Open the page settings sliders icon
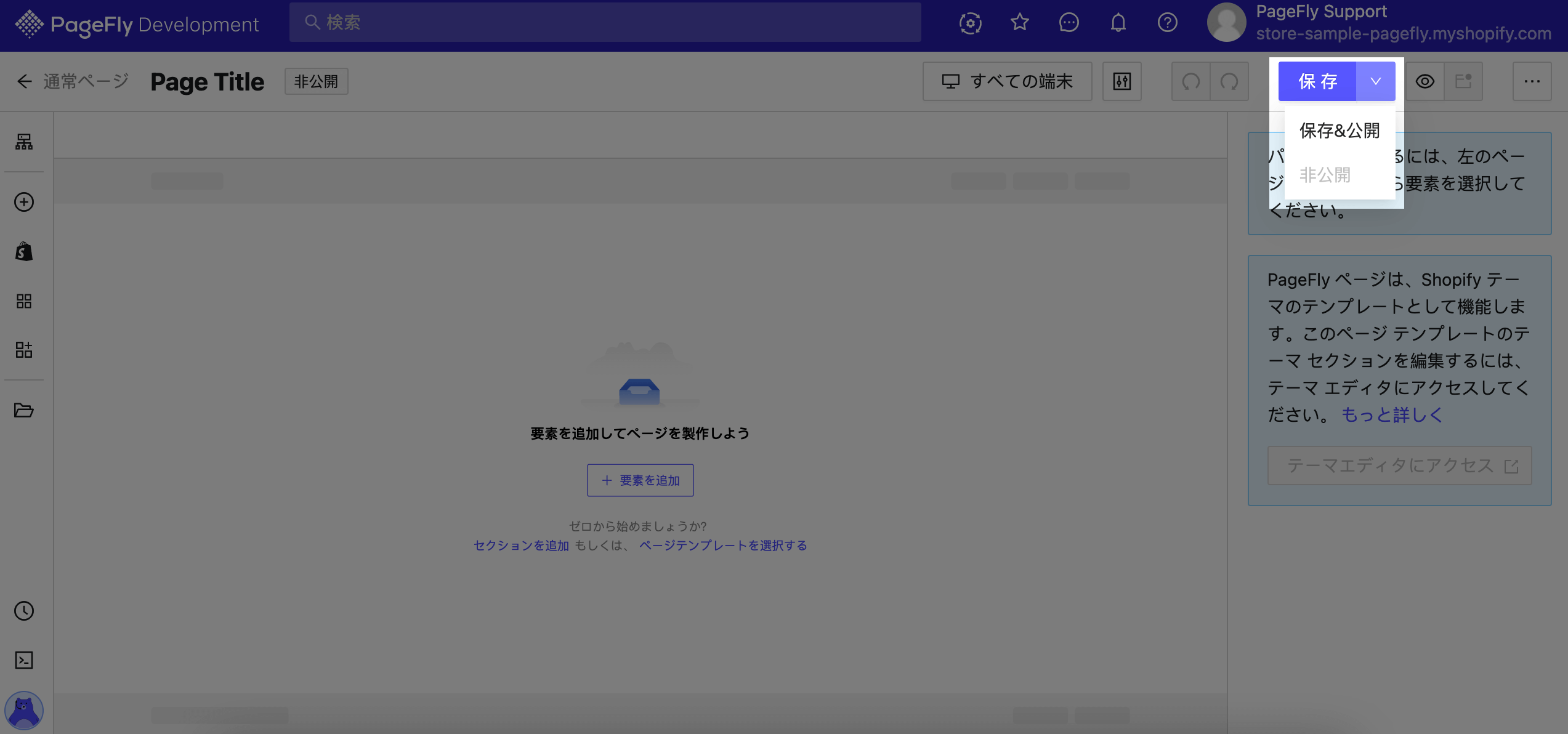This screenshot has height=734, width=1568. (1121, 81)
